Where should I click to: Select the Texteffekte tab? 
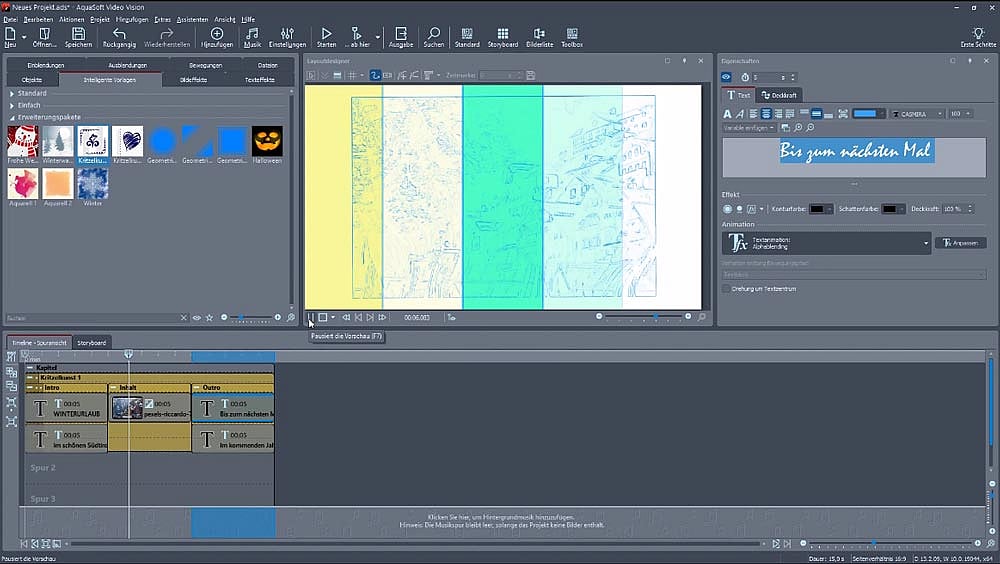click(259, 79)
